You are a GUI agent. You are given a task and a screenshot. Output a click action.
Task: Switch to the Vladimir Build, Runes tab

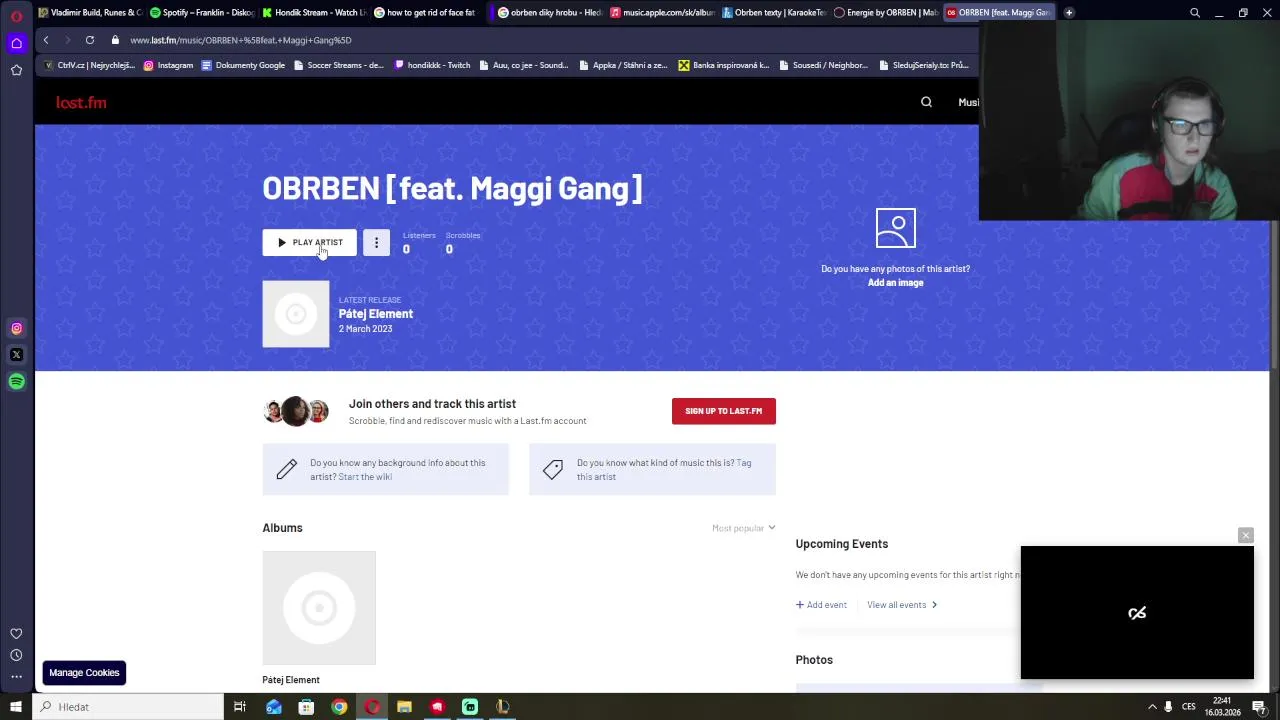point(90,12)
